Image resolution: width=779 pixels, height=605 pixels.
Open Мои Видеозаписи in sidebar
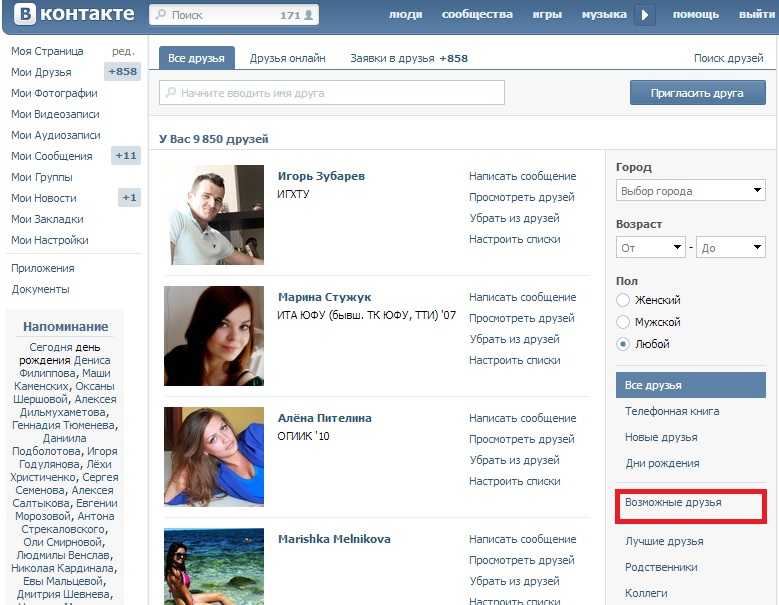55,114
